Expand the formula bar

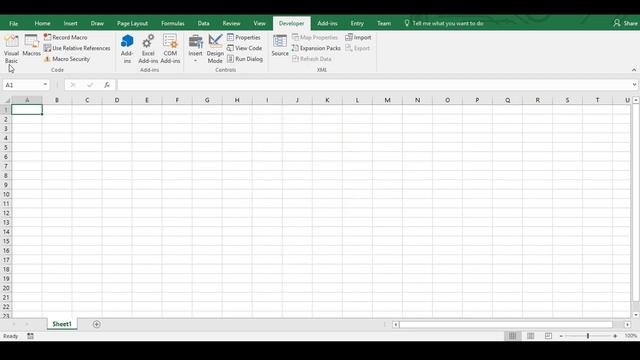pyautogui.click(x=634, y=85)
